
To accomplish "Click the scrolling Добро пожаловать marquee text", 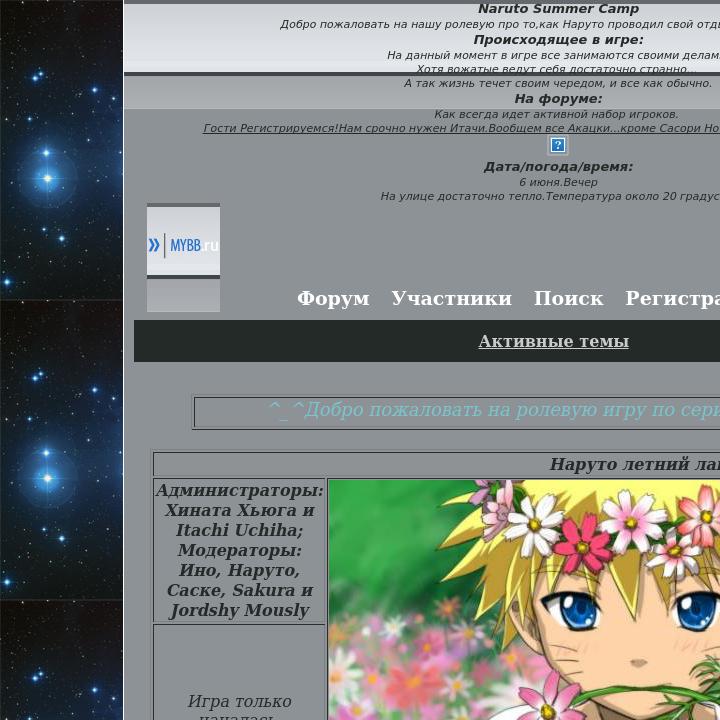I will coord(494,410).
